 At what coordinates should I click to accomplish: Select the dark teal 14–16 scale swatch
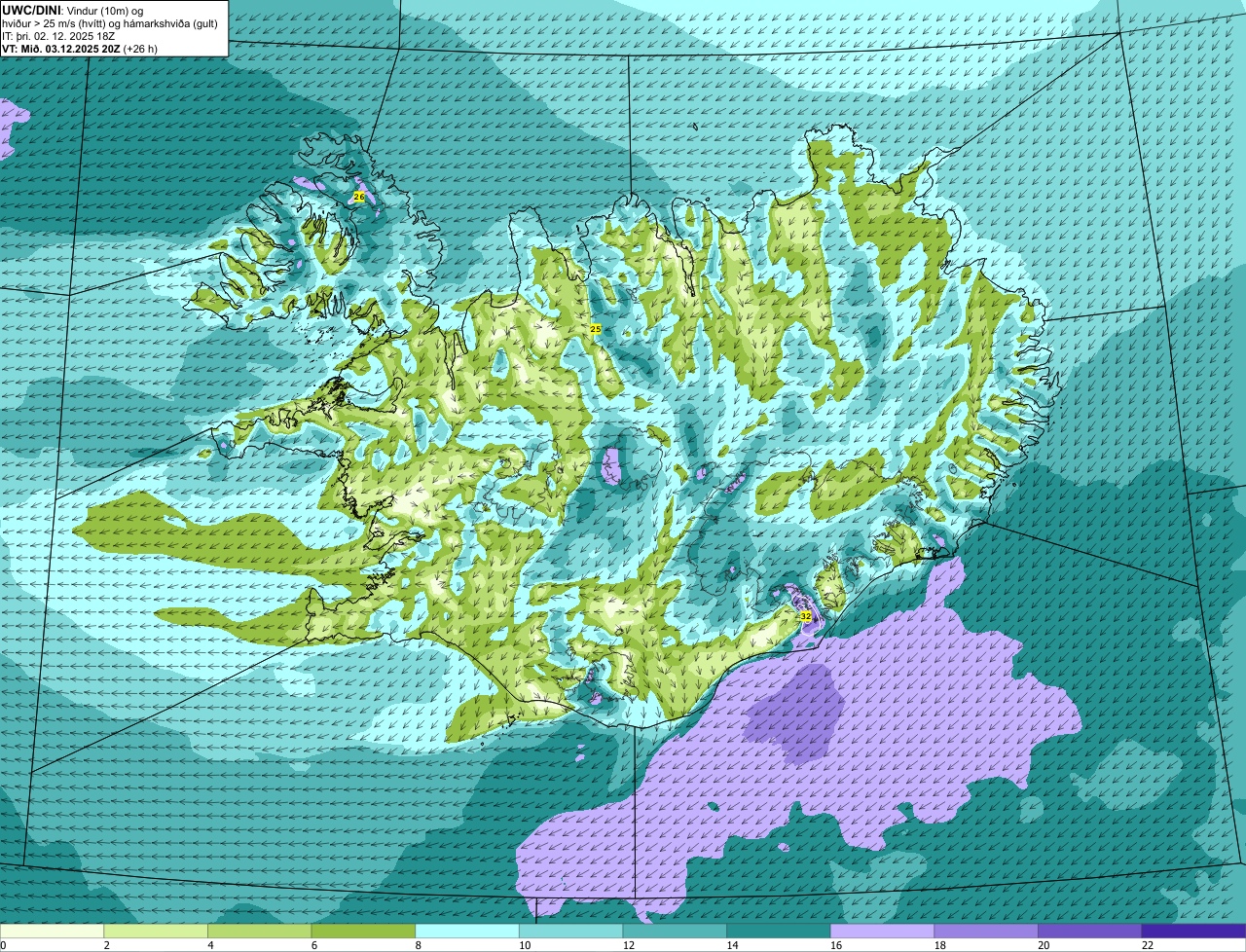point(779,931)
